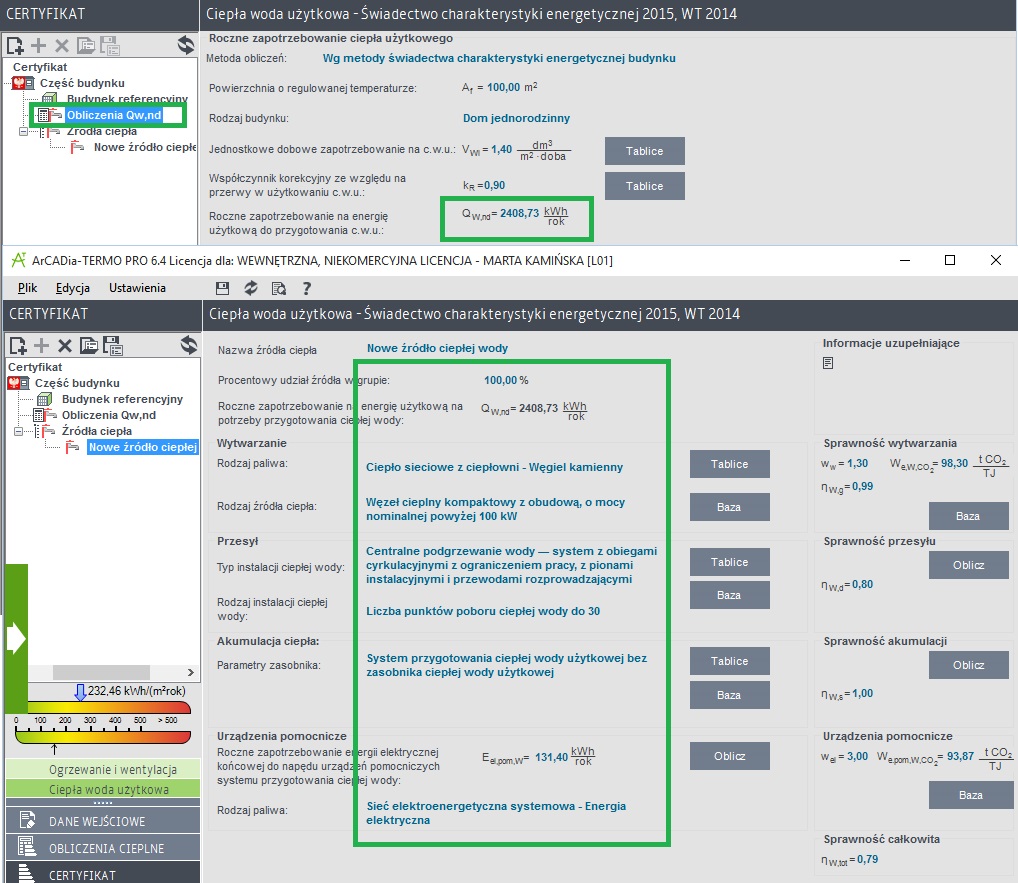Click the tree panel scrollbar right arrow

192,672
